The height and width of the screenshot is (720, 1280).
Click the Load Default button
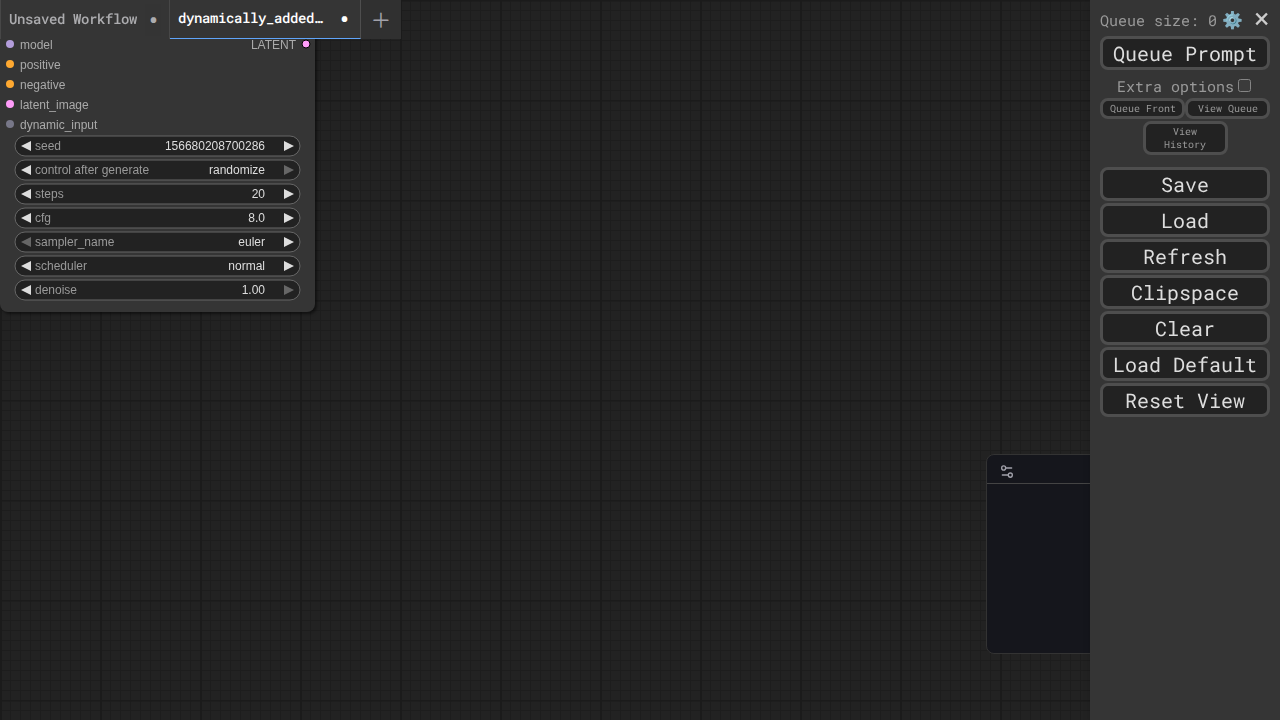click(1184, 365)
